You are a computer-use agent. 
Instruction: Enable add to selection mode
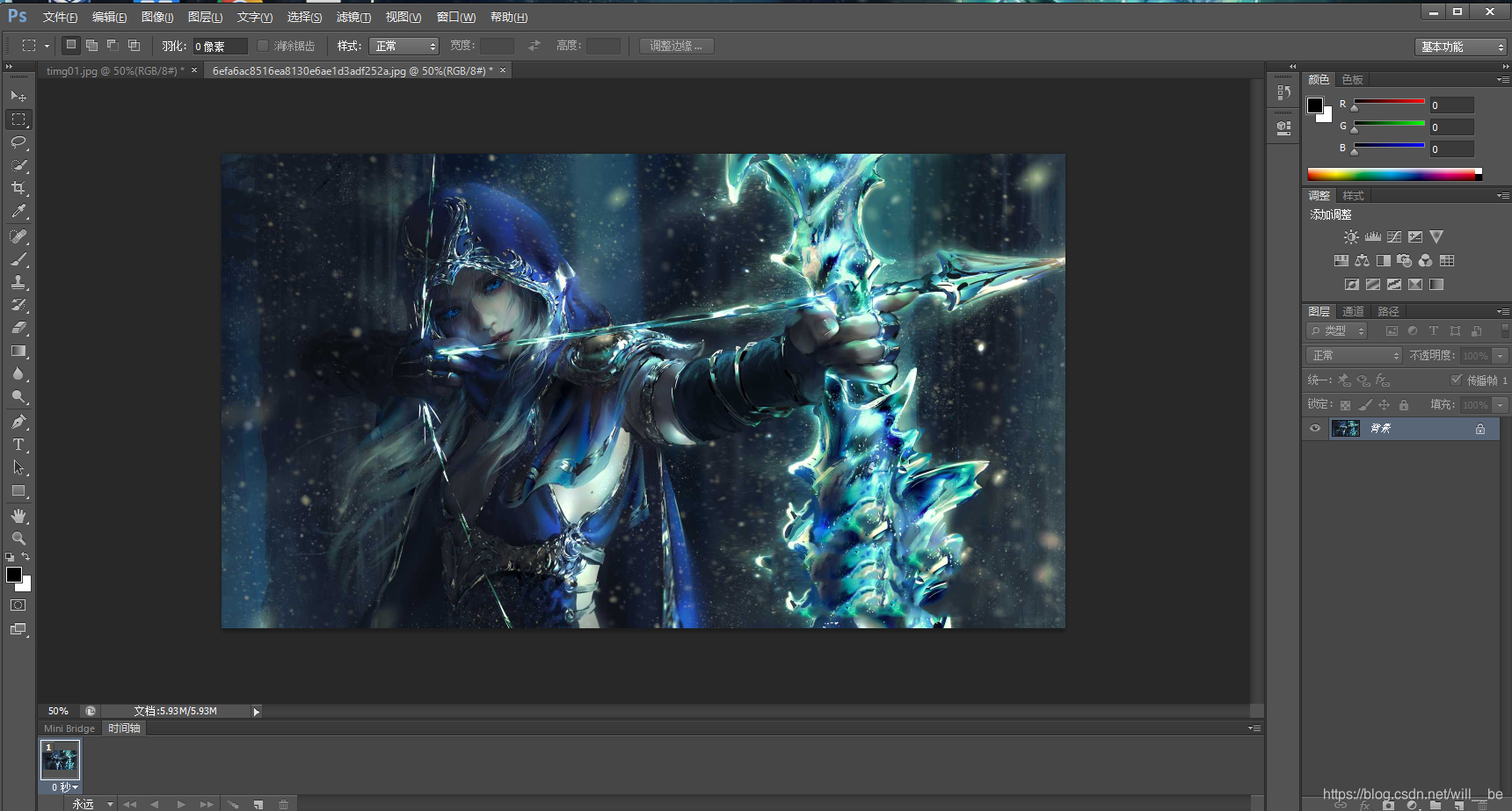91,45
